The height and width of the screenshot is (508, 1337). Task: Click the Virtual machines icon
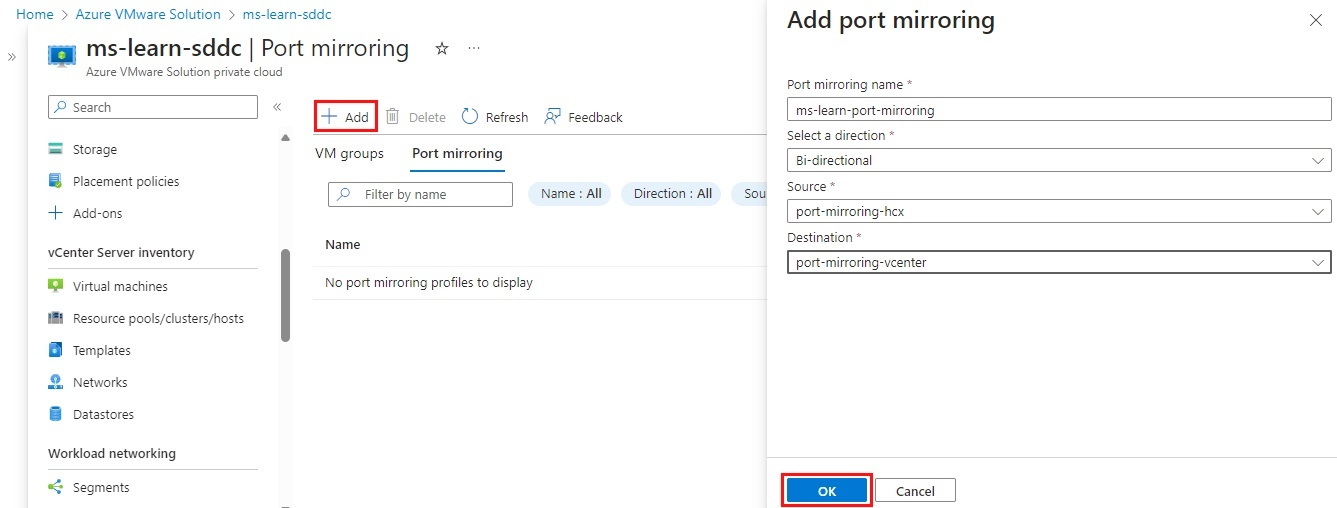(x=56, y=286)
